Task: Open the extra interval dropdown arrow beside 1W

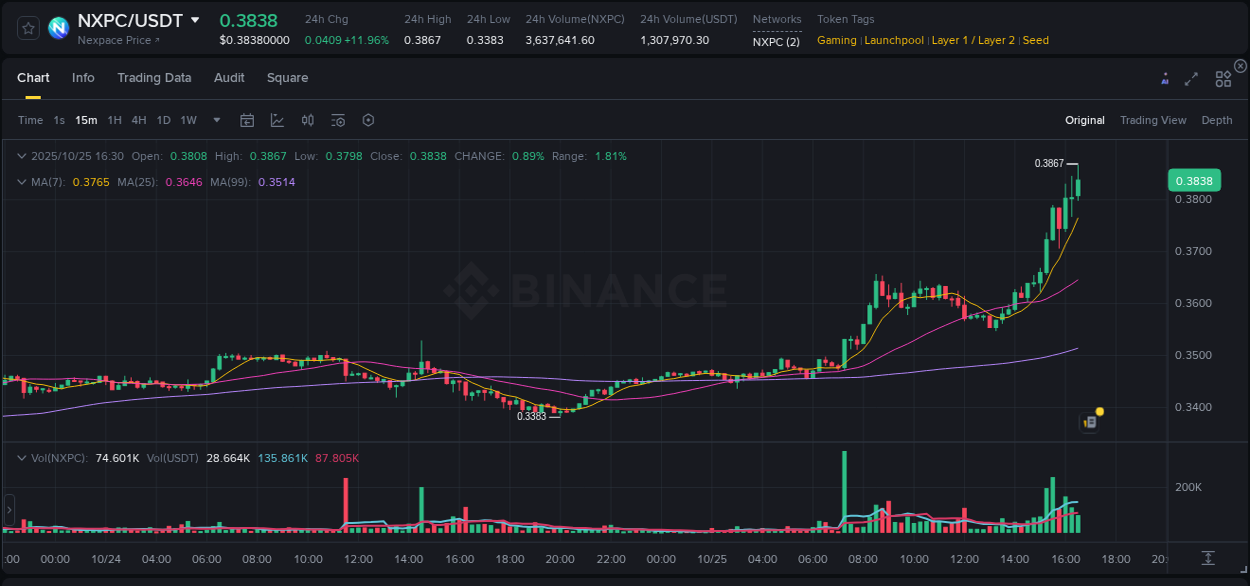Action: (215, 120)
